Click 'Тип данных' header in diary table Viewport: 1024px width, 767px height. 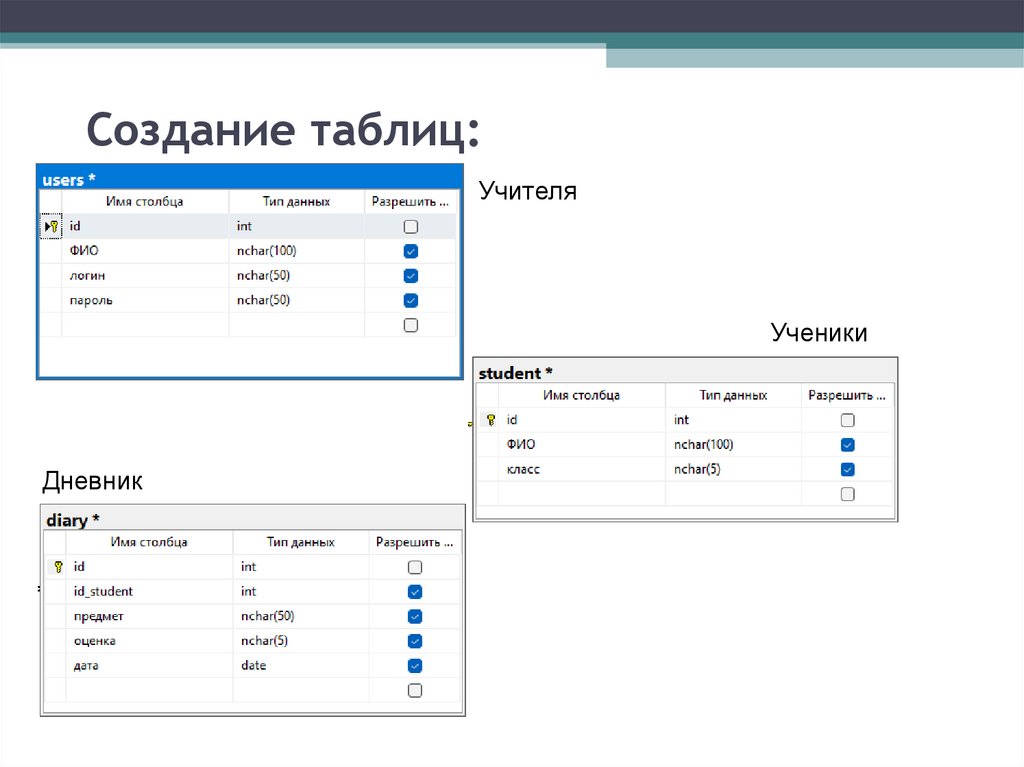300,542
